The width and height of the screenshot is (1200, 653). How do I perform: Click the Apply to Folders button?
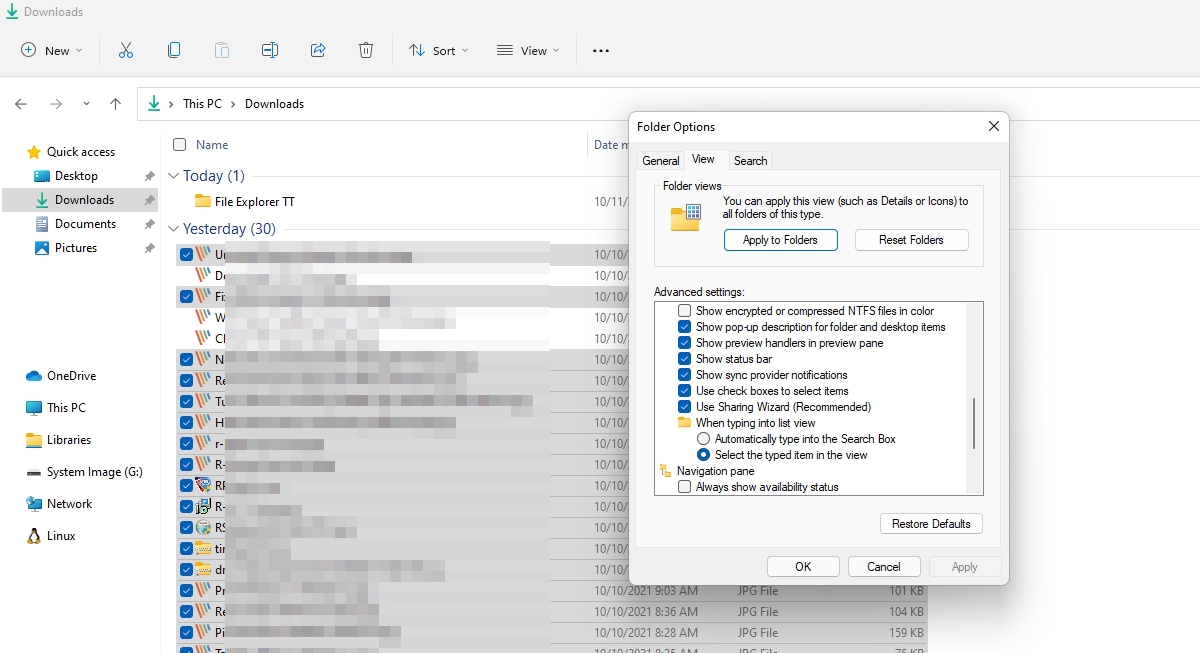(780, 240)
